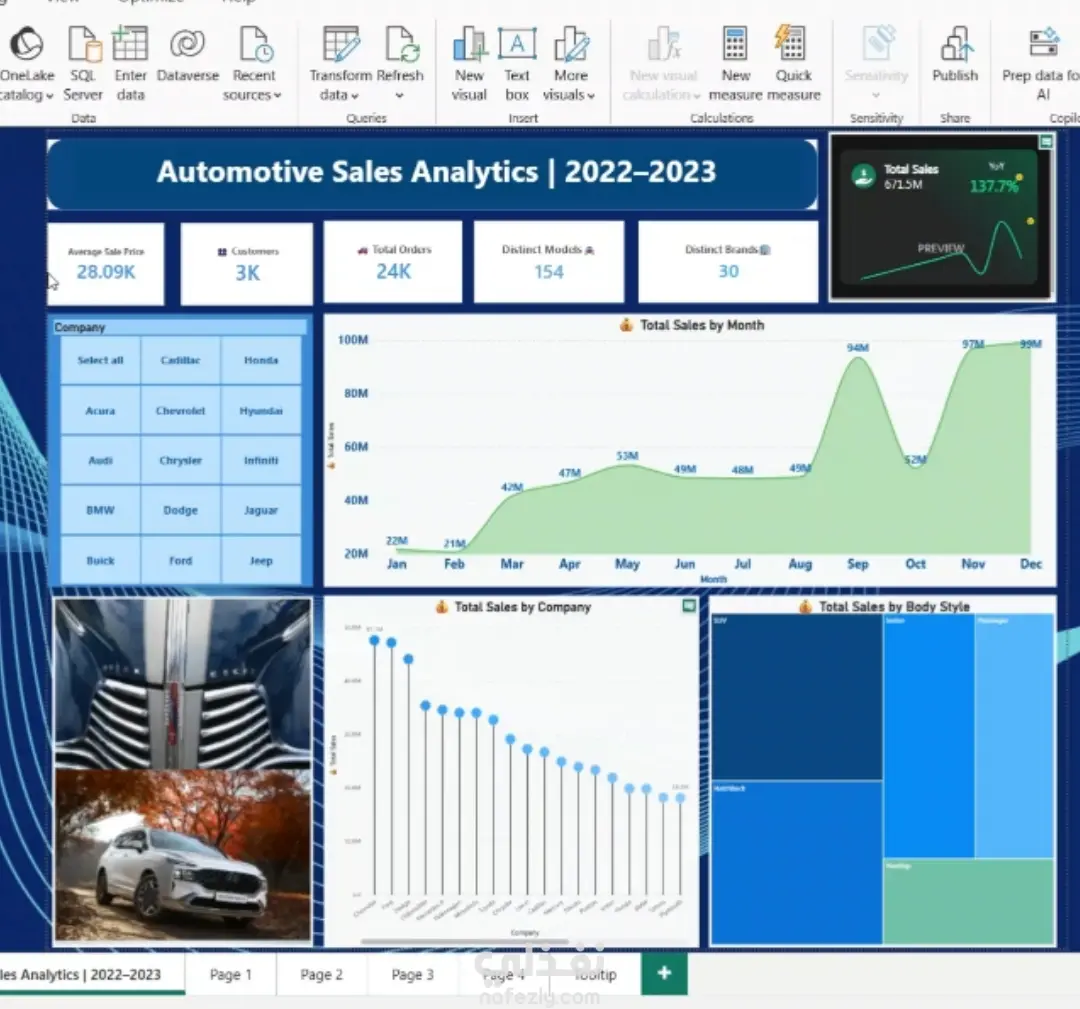Click the Prep data for AI icon
The width and height of the screenshot is (1080, 1009).
pyautogui.click(x=1043, y=43)
